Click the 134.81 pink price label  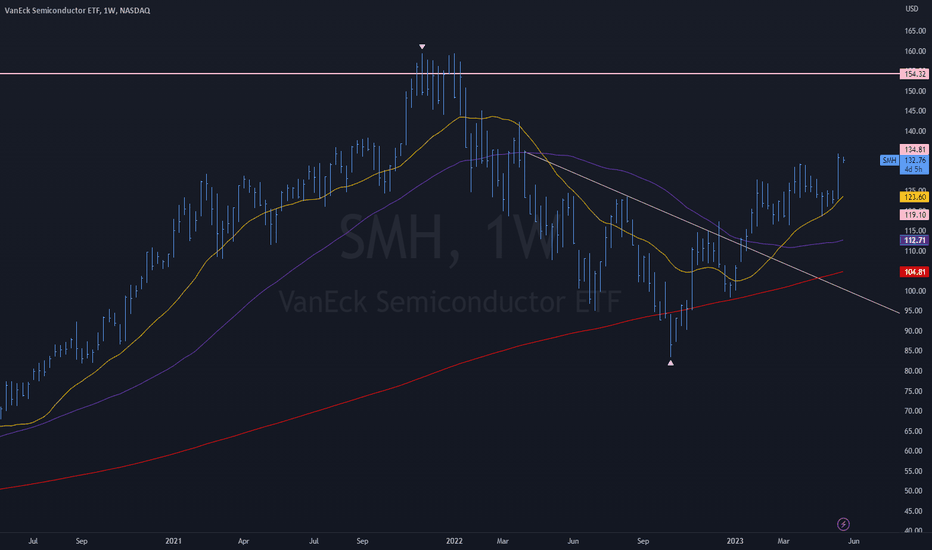click(914, 149)
